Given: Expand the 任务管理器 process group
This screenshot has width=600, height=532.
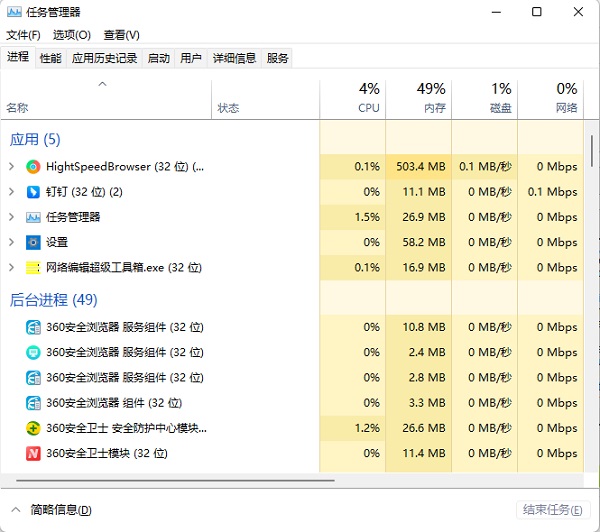Looking at the screenshot, I should (11, 217).
